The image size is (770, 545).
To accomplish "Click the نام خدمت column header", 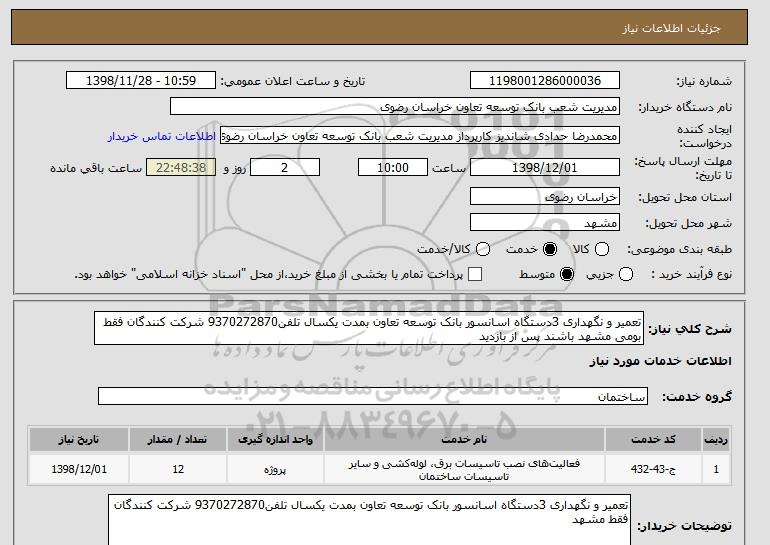I will (x=464, y=439).
